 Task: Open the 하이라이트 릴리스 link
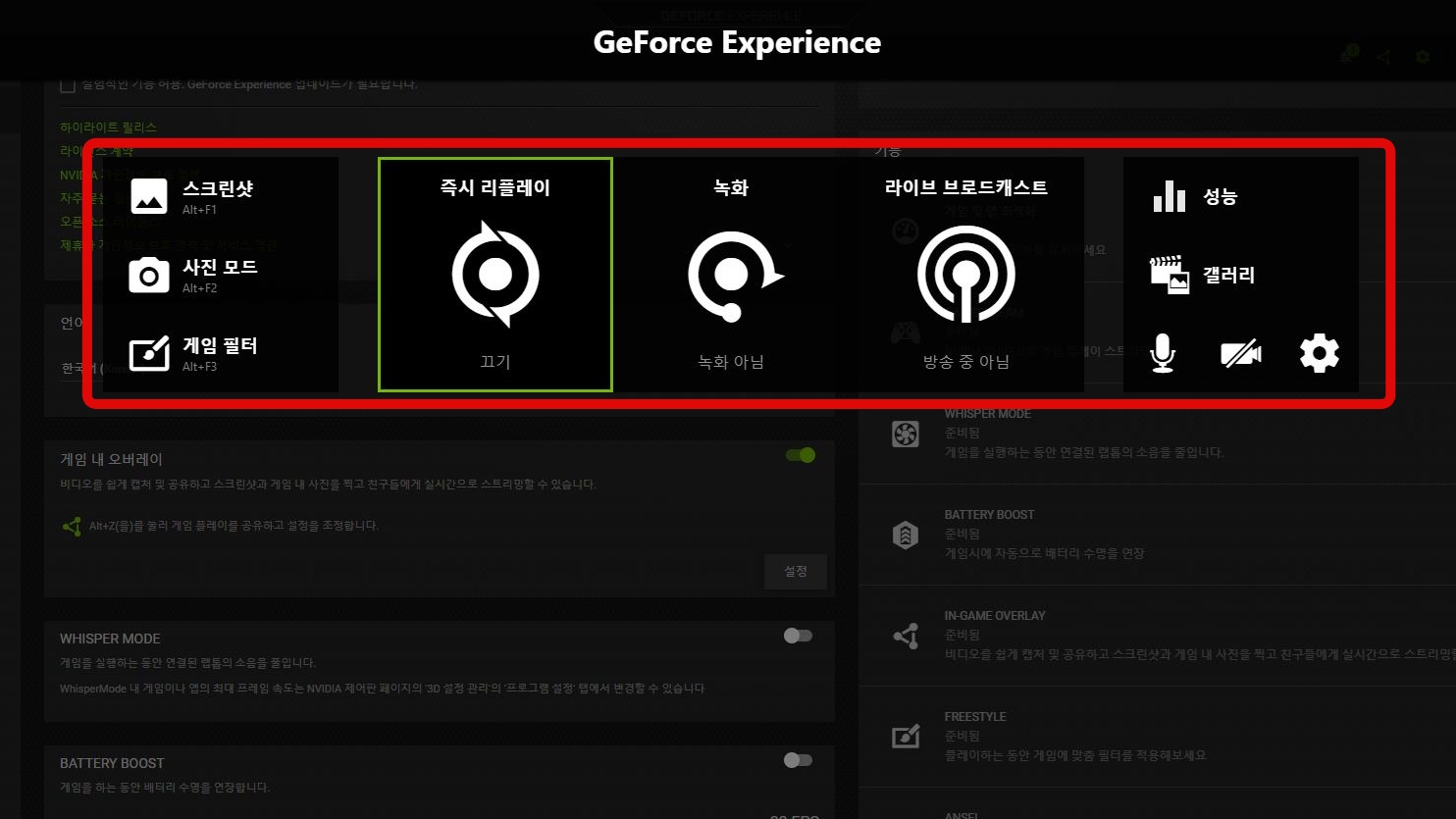tap(108, 128)
